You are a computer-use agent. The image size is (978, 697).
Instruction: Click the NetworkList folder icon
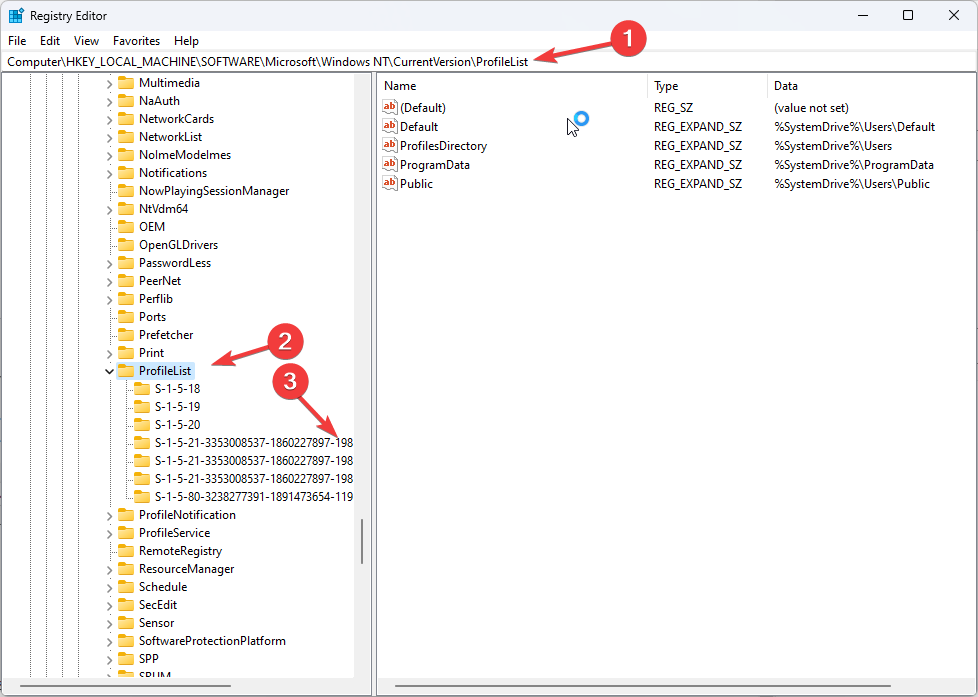tap(126, 137)
